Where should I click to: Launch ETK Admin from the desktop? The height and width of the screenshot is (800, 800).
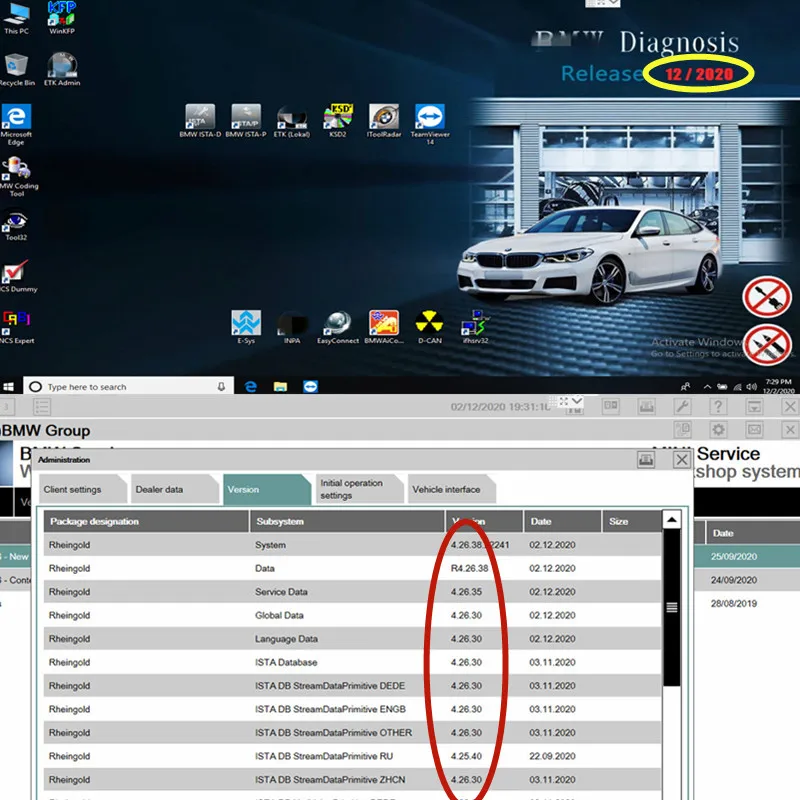click(62, 69)
